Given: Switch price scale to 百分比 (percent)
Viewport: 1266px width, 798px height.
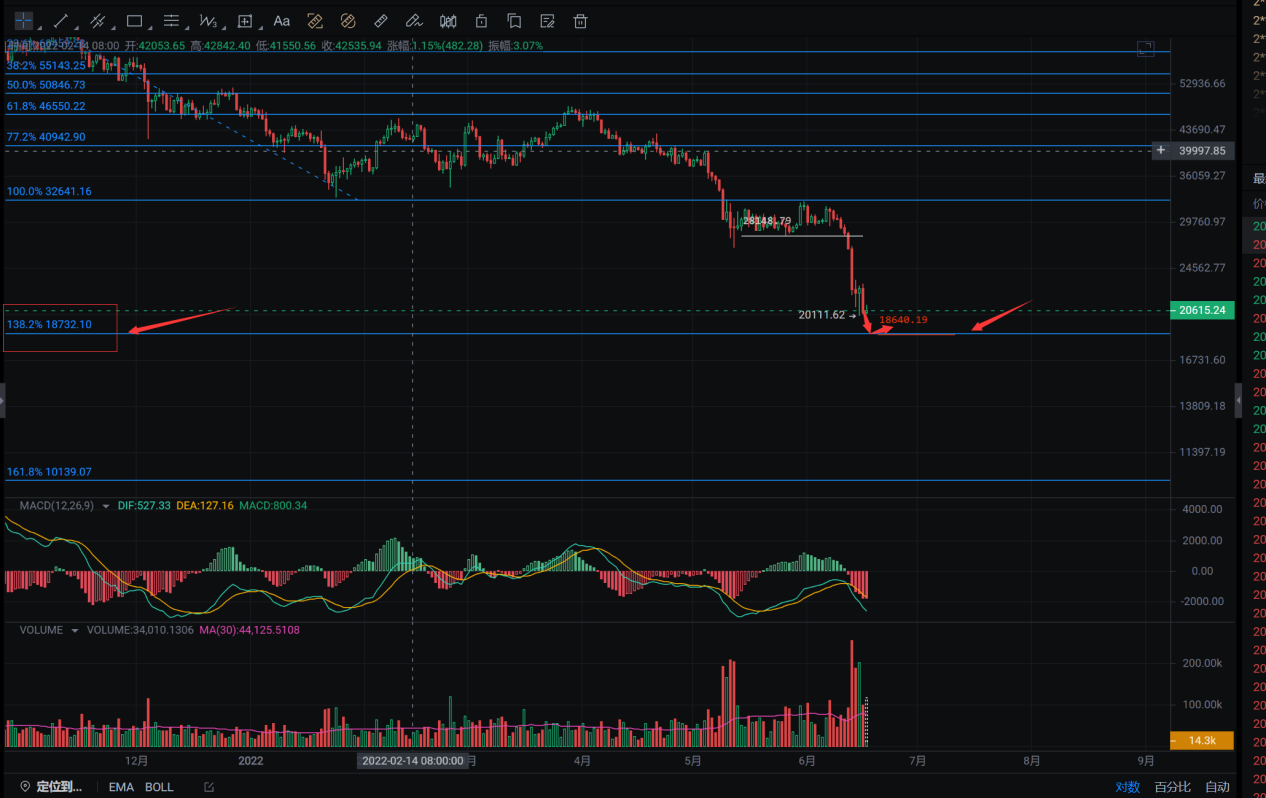Looking at the screenshot, I should pyautogui.click(x=1172, y=787).
